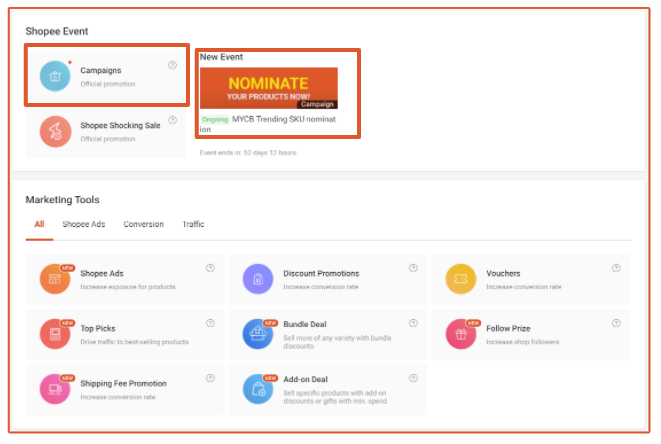Click the orange Shopee Ads icon
The image size is (661, 444).
55,279
